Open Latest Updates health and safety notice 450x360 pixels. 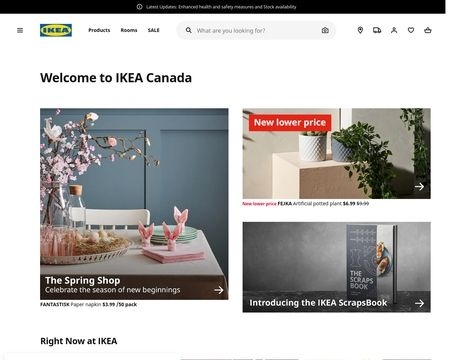221,7
